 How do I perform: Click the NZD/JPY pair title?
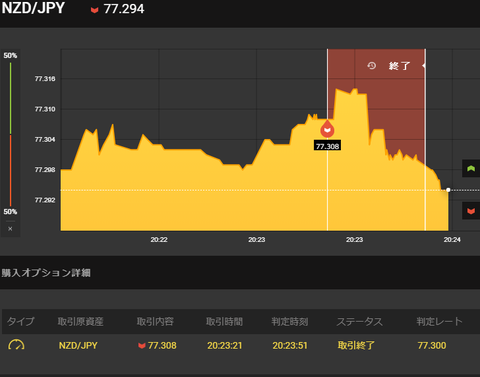click(x=33, y=8)
